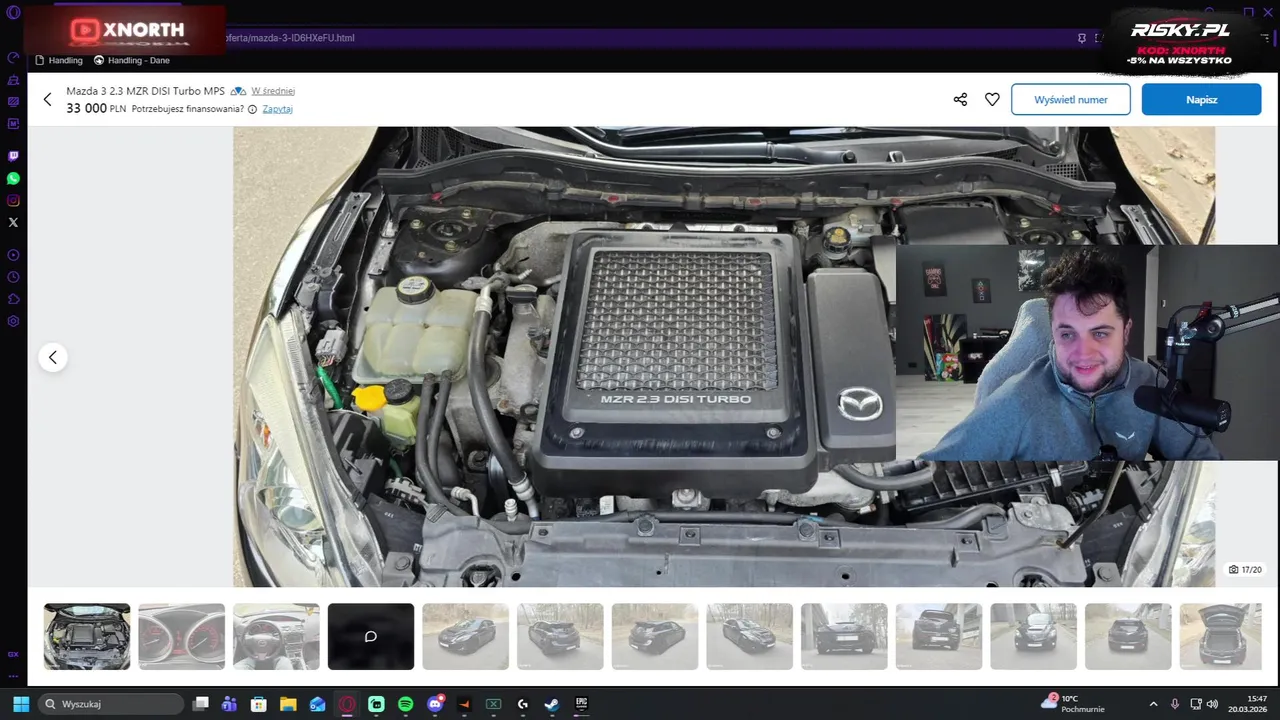Open File Explorer from the taskbar
Viewport: 1280px width, 720px height.
(x=288, y=704)
